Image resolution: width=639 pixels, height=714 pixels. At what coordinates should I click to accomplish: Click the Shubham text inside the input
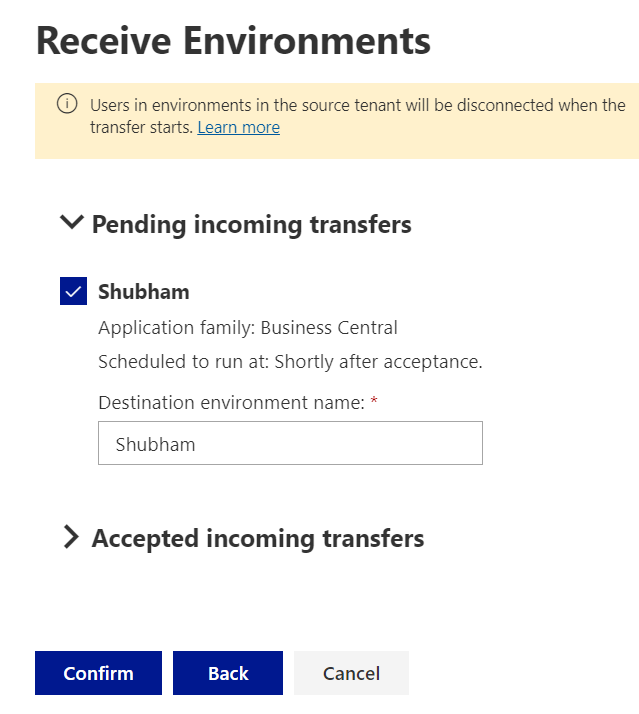click(x=155, y=444)
